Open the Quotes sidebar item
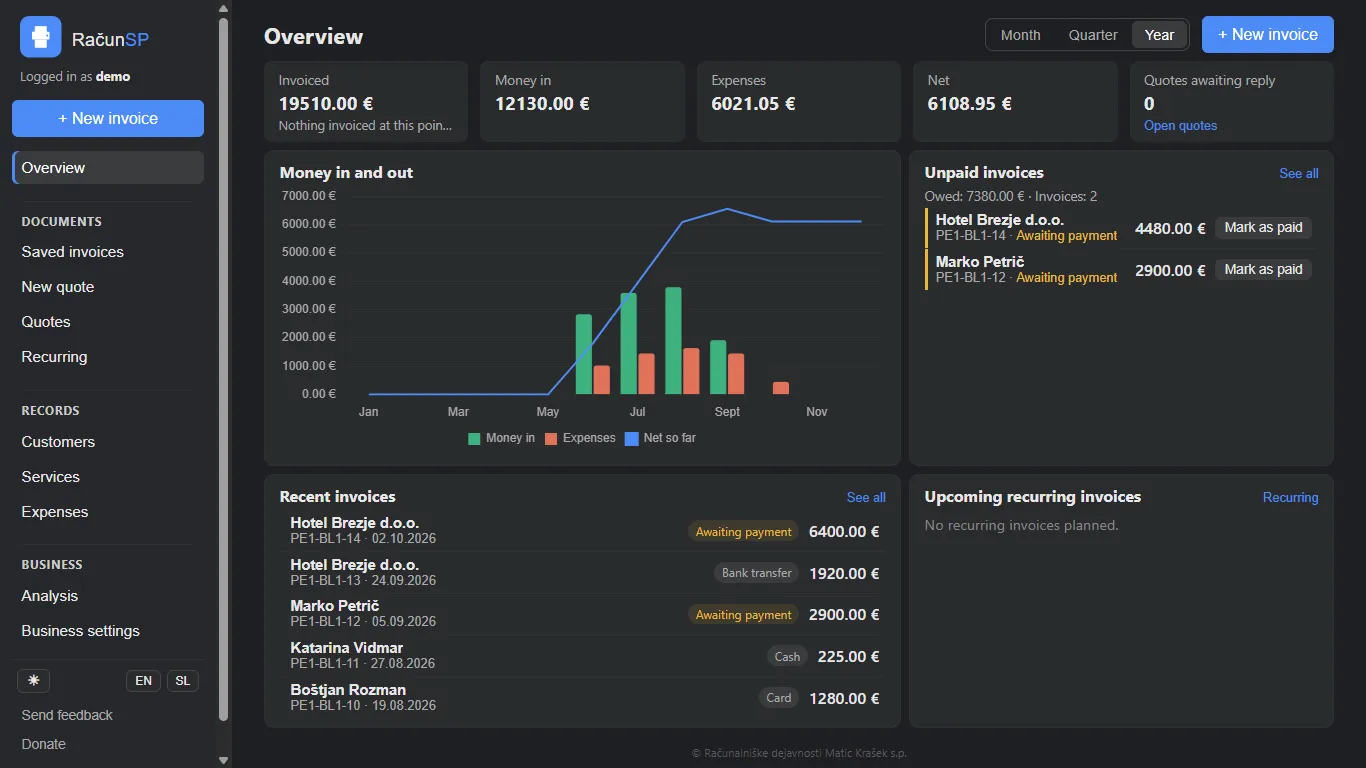This screenshot has height=768, width=1366. (x=108, y=322)
